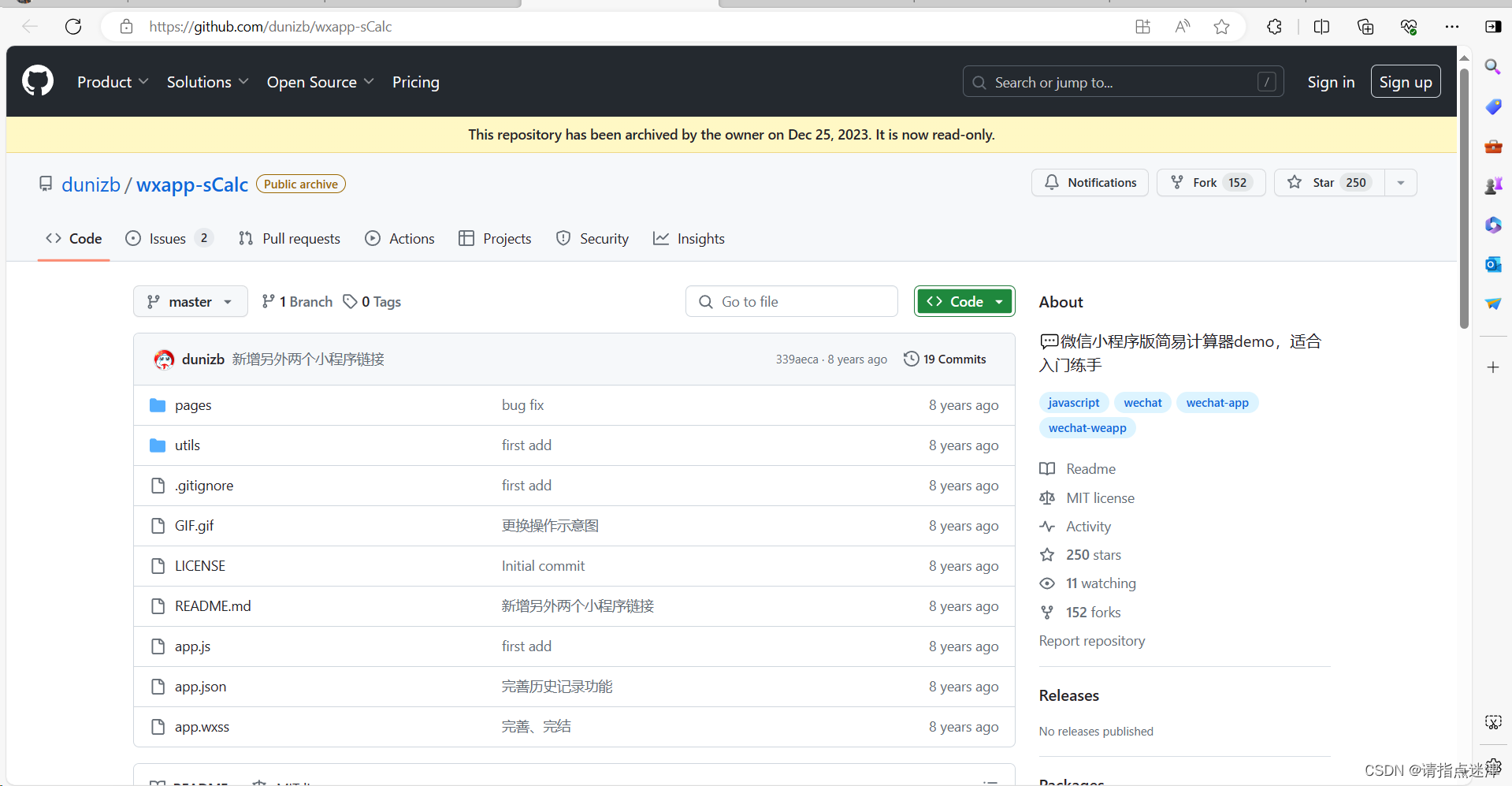1512x786 pixels.
Task: Open the wxapp-sCalc repository link
Action: [x=192, y=184]
